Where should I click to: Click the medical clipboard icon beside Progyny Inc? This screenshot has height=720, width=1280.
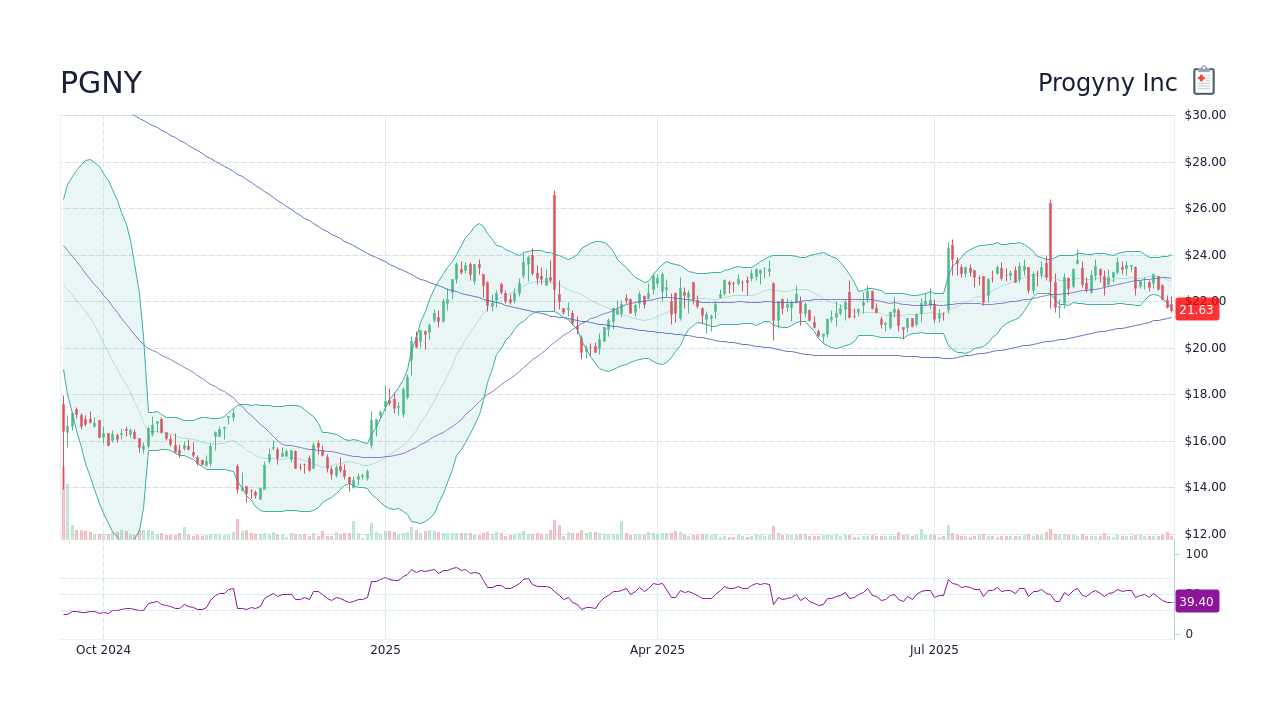(1202, 81)
